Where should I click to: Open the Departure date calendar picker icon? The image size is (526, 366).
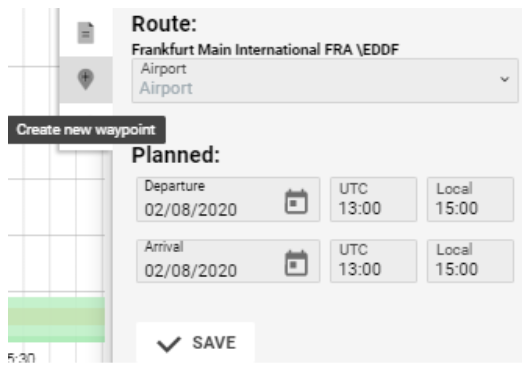[296, 201]
